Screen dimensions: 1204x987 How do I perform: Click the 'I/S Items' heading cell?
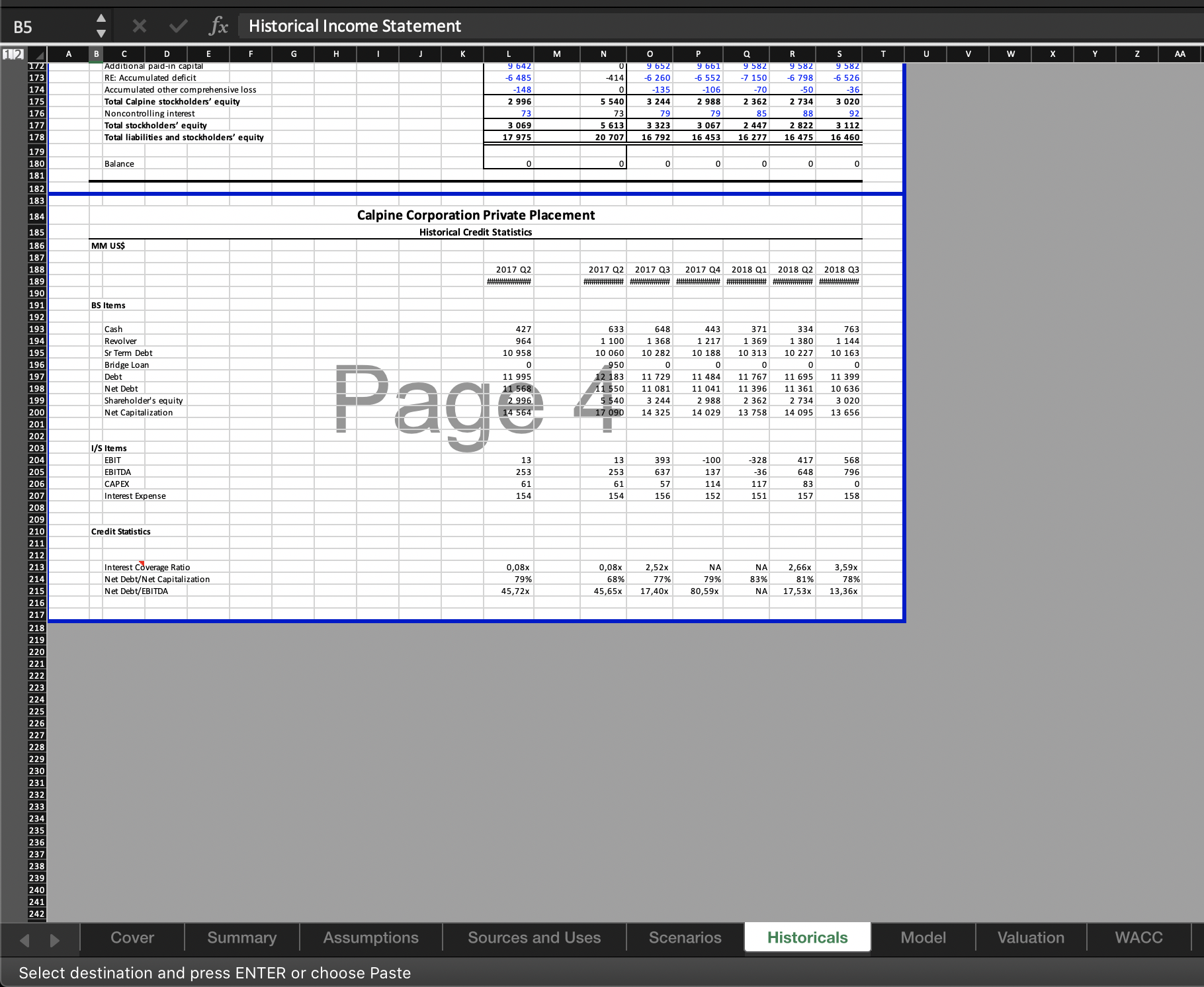(x=108, y=448)
